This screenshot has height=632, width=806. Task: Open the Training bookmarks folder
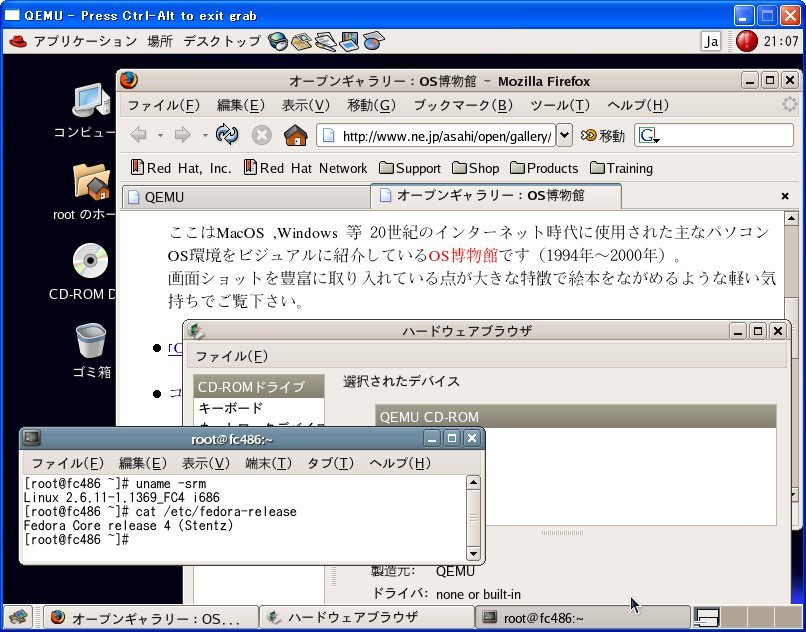coord(621,168)
